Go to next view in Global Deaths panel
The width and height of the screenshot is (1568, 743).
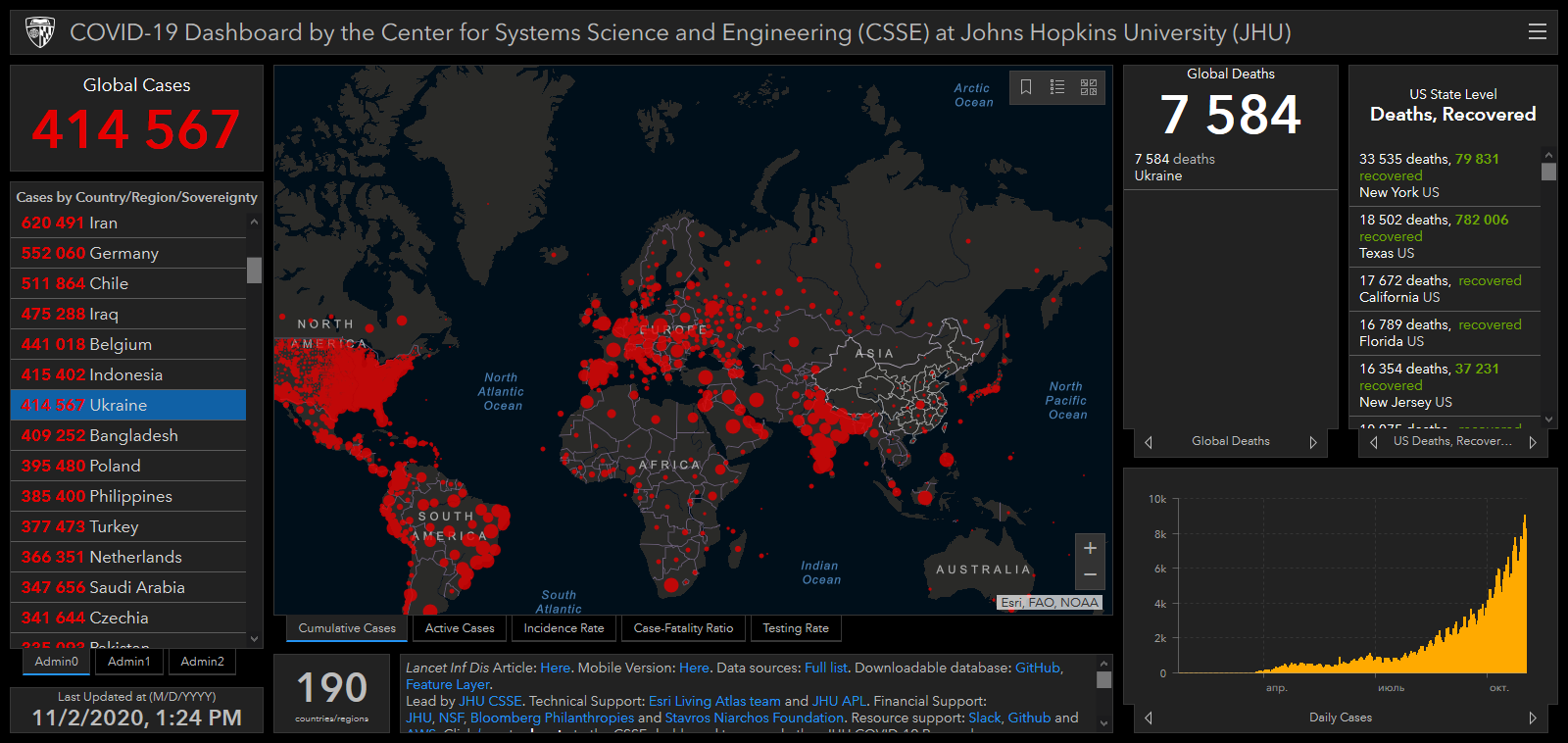(x=1313, y=442)
